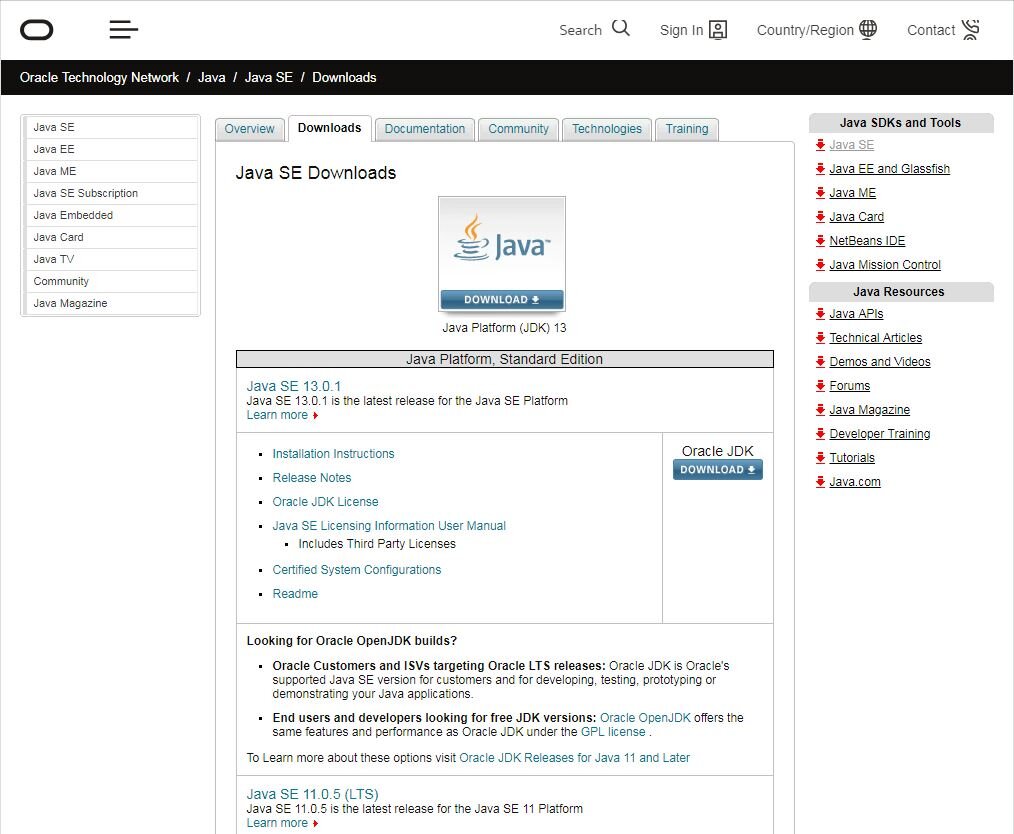Open Release Notes link

(312, 478)
